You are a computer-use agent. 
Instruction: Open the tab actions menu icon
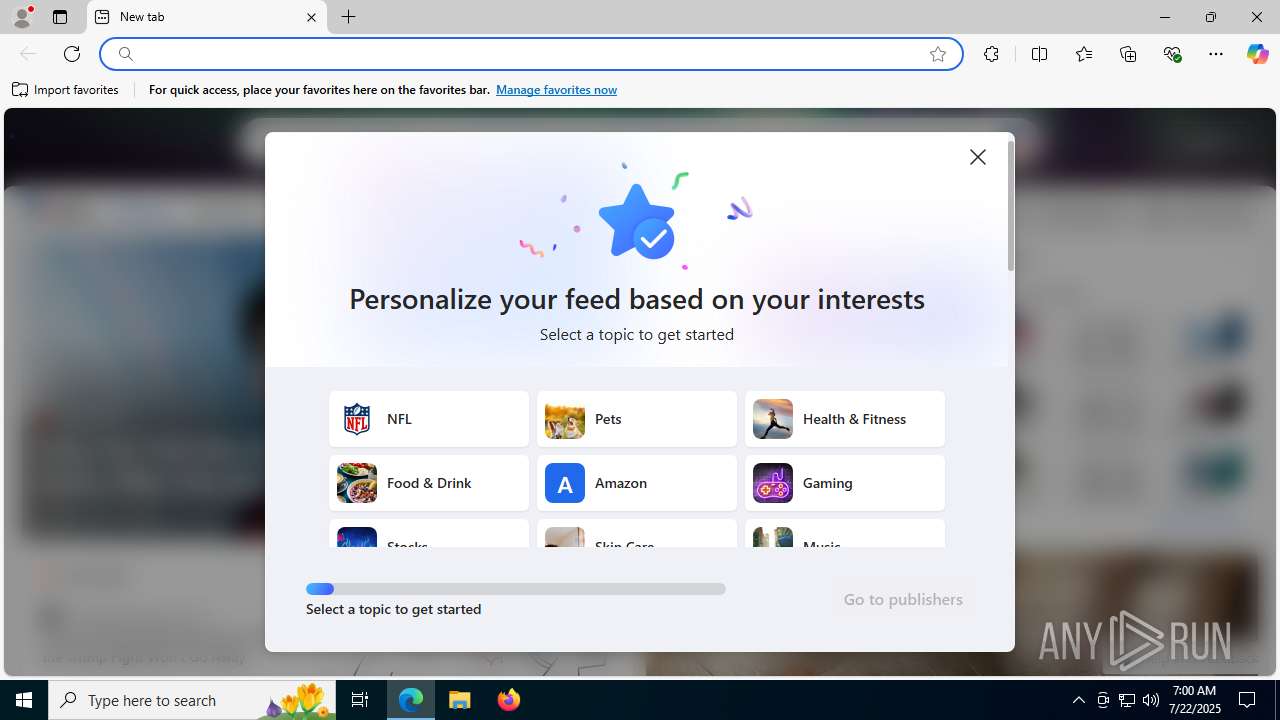(x=60, y=17)
